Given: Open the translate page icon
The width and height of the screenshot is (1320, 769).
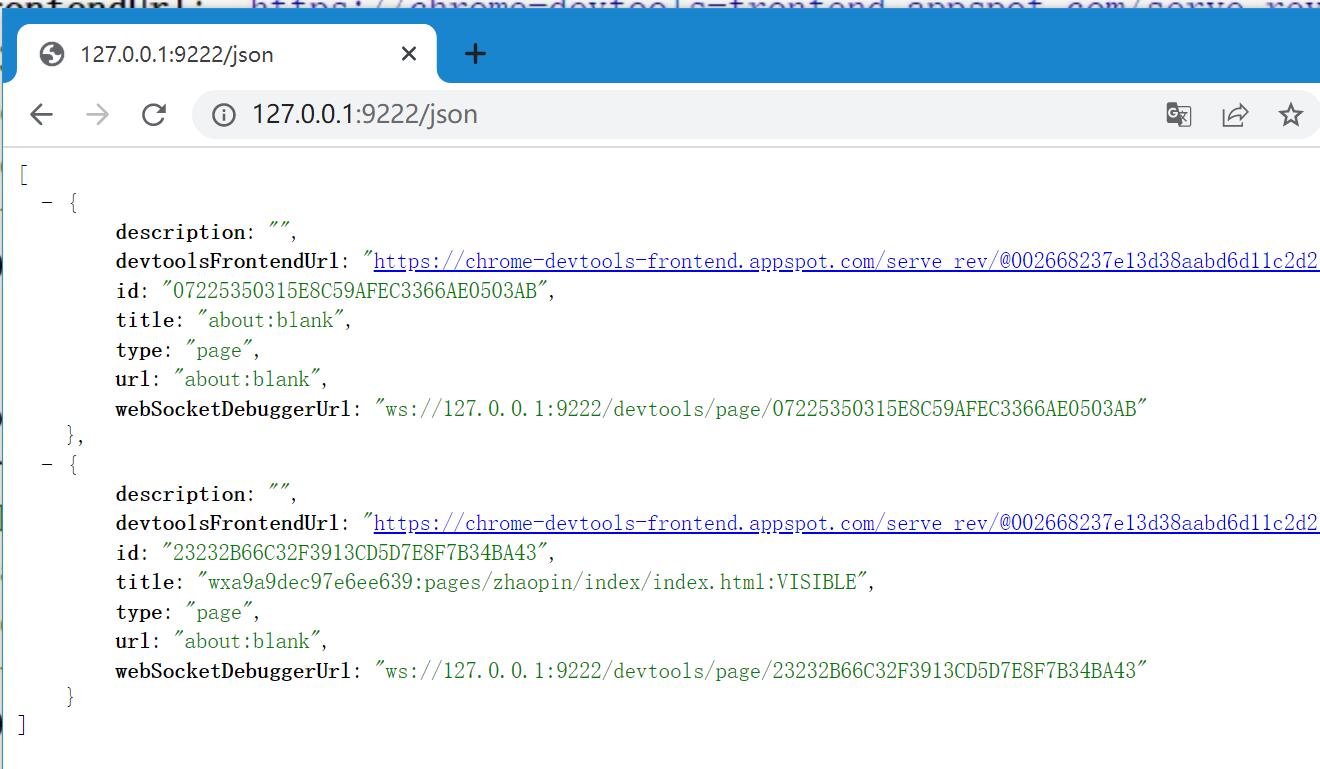Looking at the screenshot, I should pos(1179,114).
